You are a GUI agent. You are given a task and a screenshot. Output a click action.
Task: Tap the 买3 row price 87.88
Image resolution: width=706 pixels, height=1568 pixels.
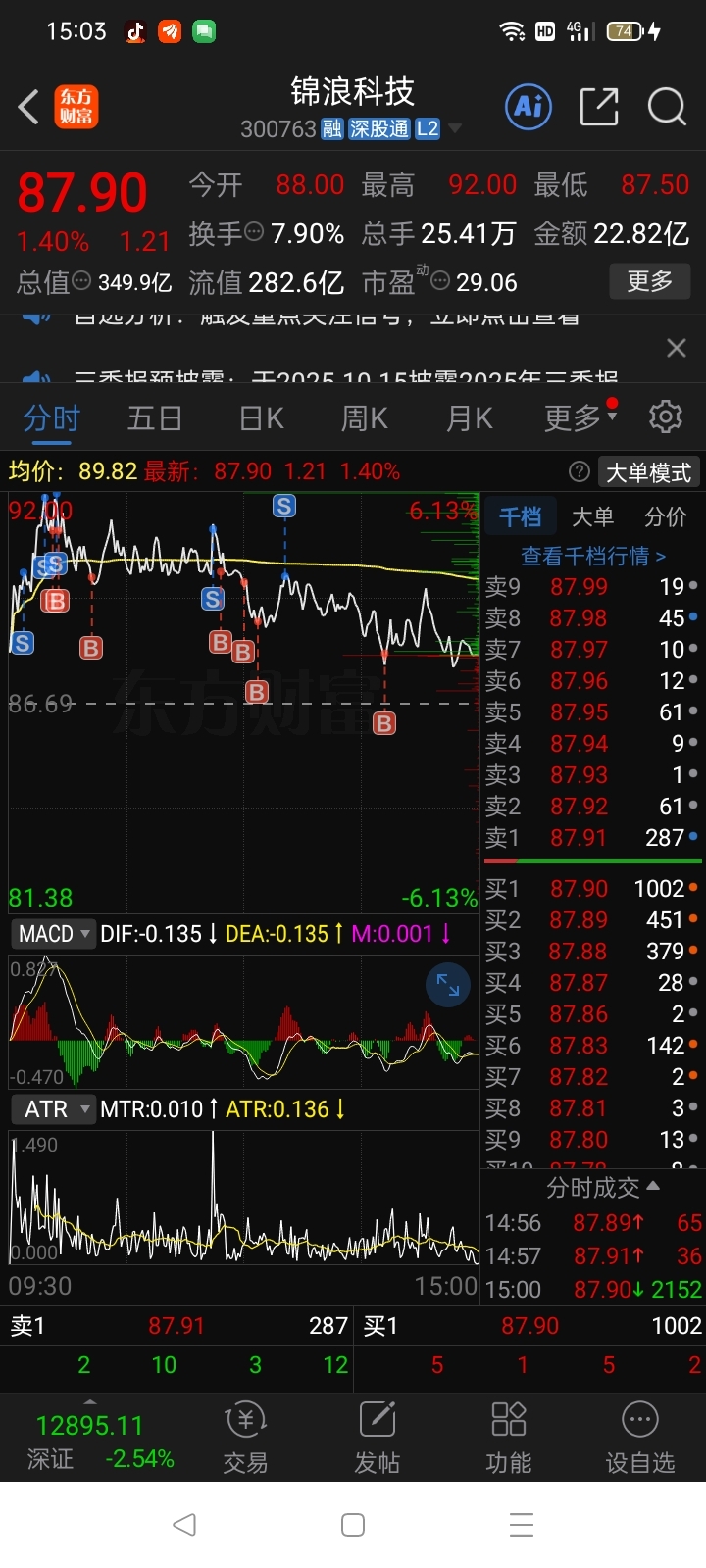point(577,952)
